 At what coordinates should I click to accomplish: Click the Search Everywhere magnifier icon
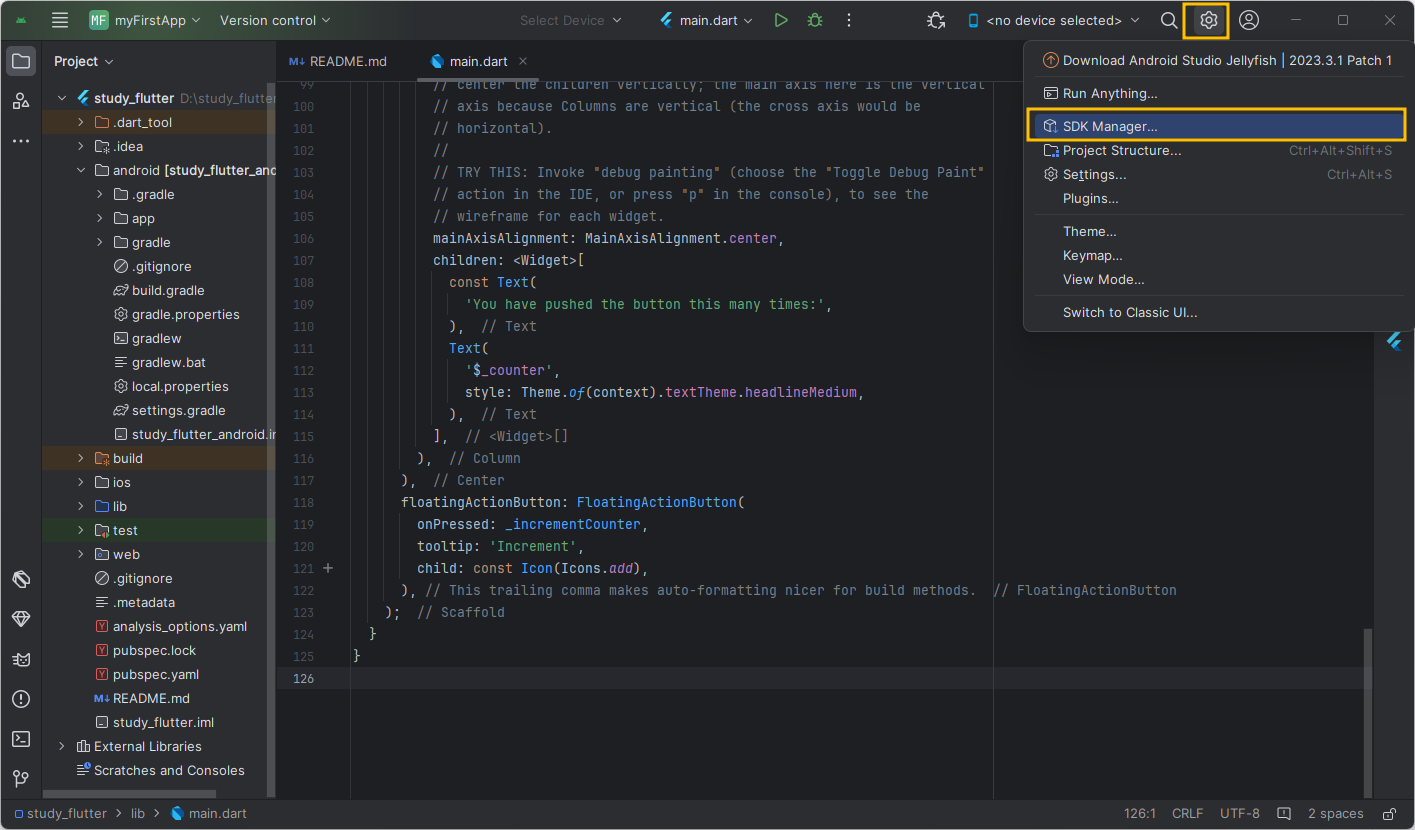[1169, 20]
